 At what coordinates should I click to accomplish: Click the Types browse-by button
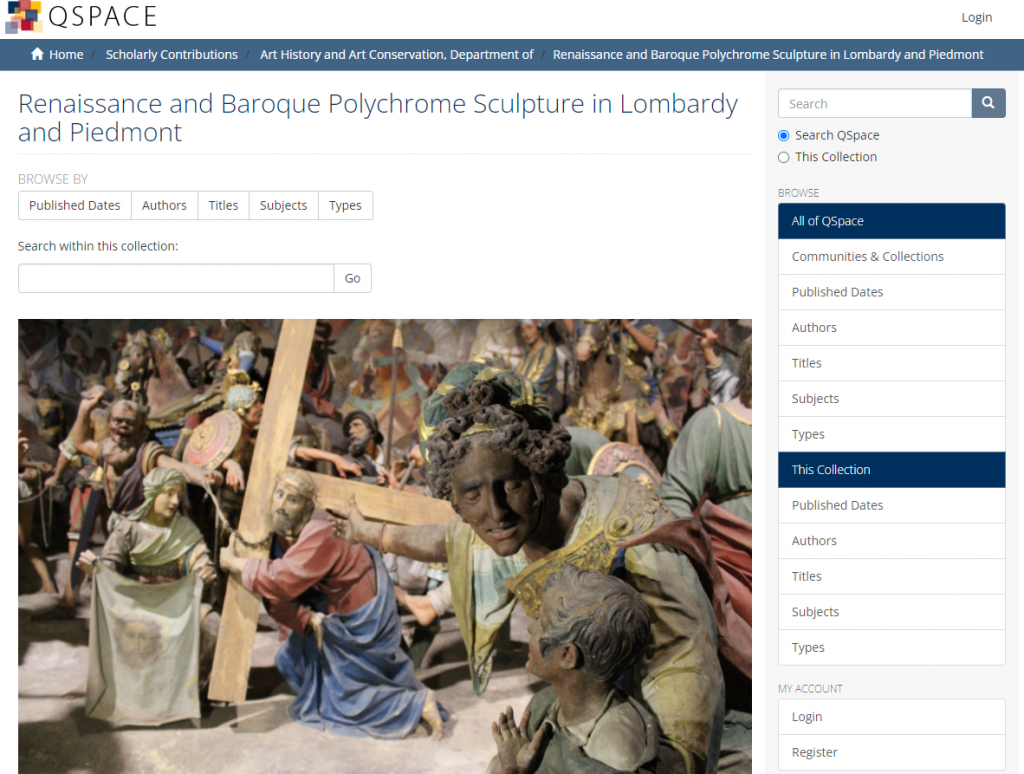(345, 205)
